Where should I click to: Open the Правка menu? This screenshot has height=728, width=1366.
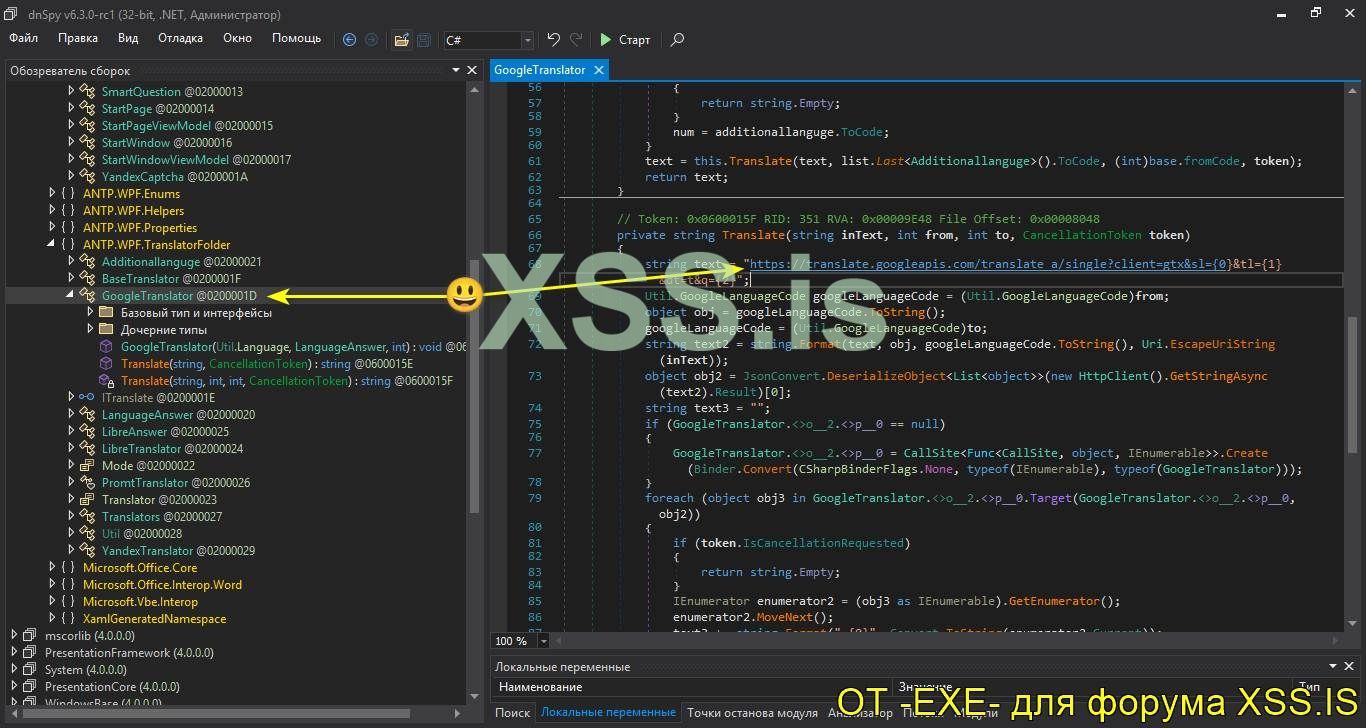78,38
